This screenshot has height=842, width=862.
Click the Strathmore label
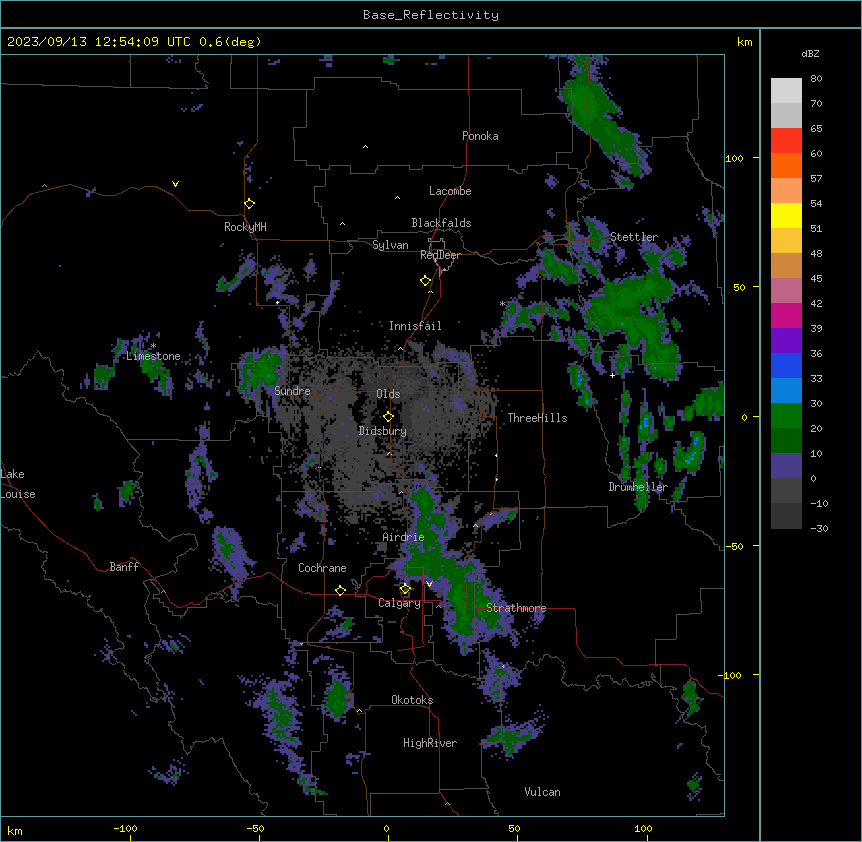(x=516, y=608)
